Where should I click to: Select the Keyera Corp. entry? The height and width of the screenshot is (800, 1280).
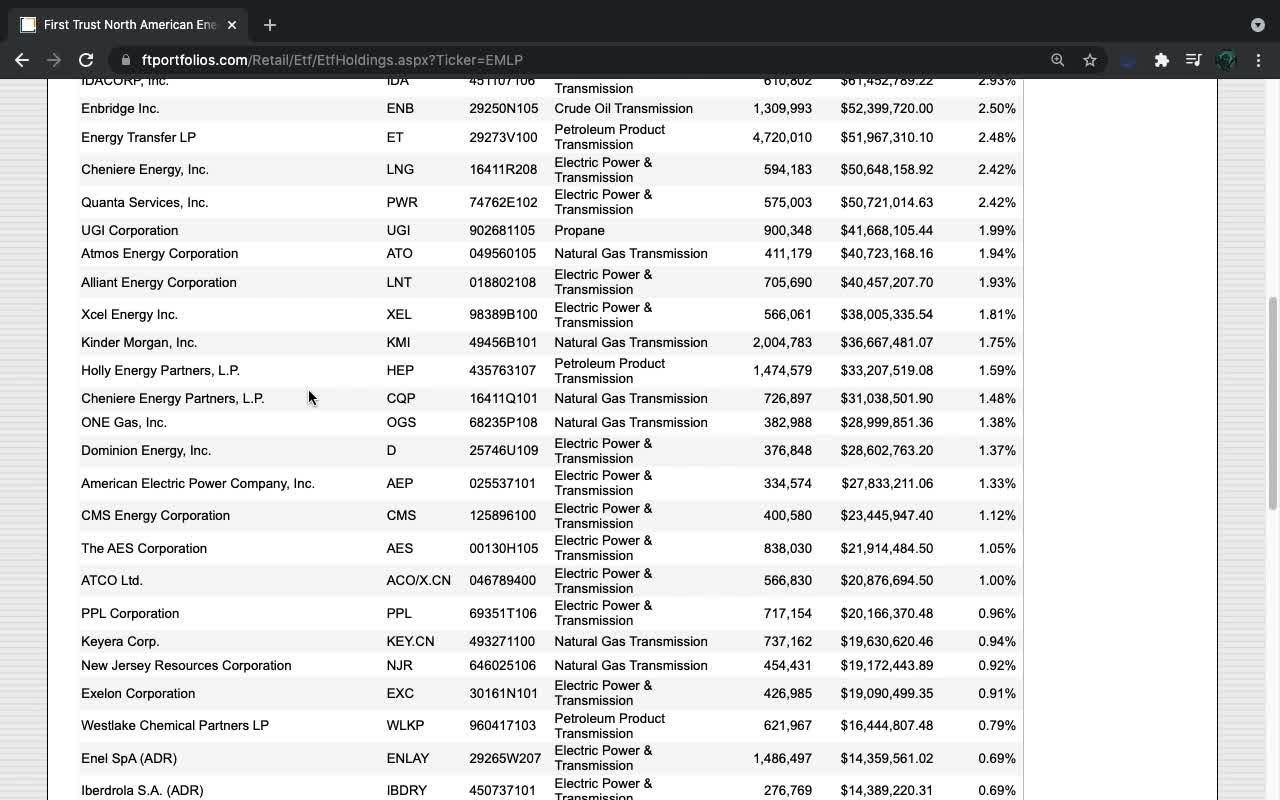120,641
